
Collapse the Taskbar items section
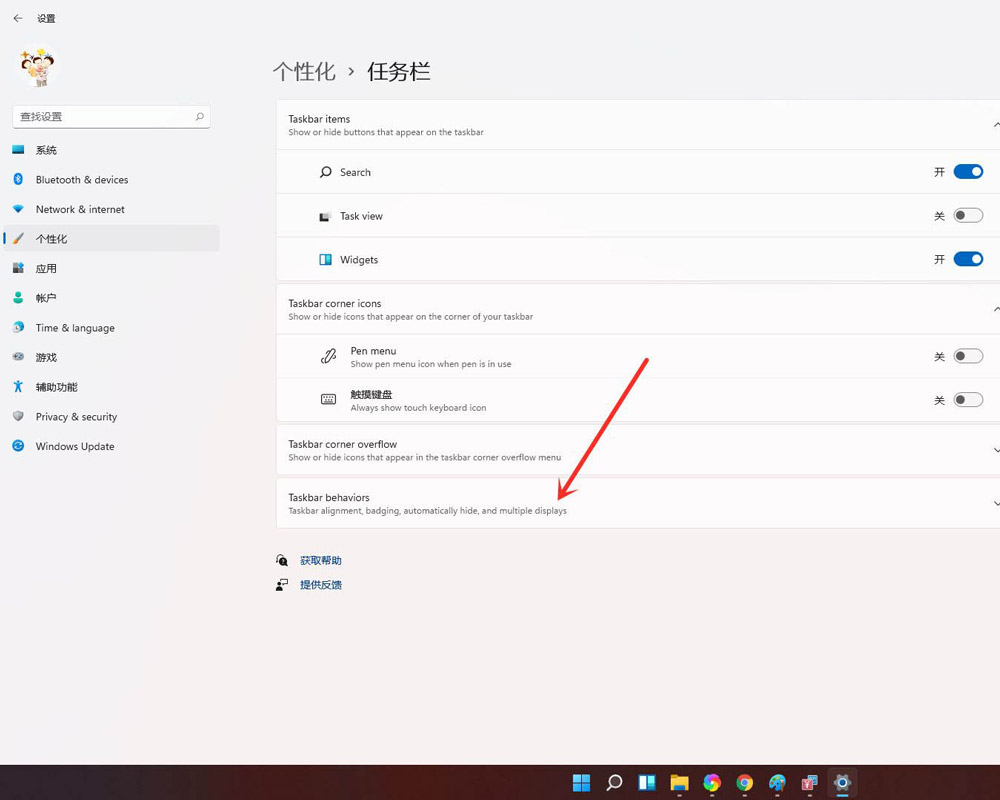click(x=996, y=124)
